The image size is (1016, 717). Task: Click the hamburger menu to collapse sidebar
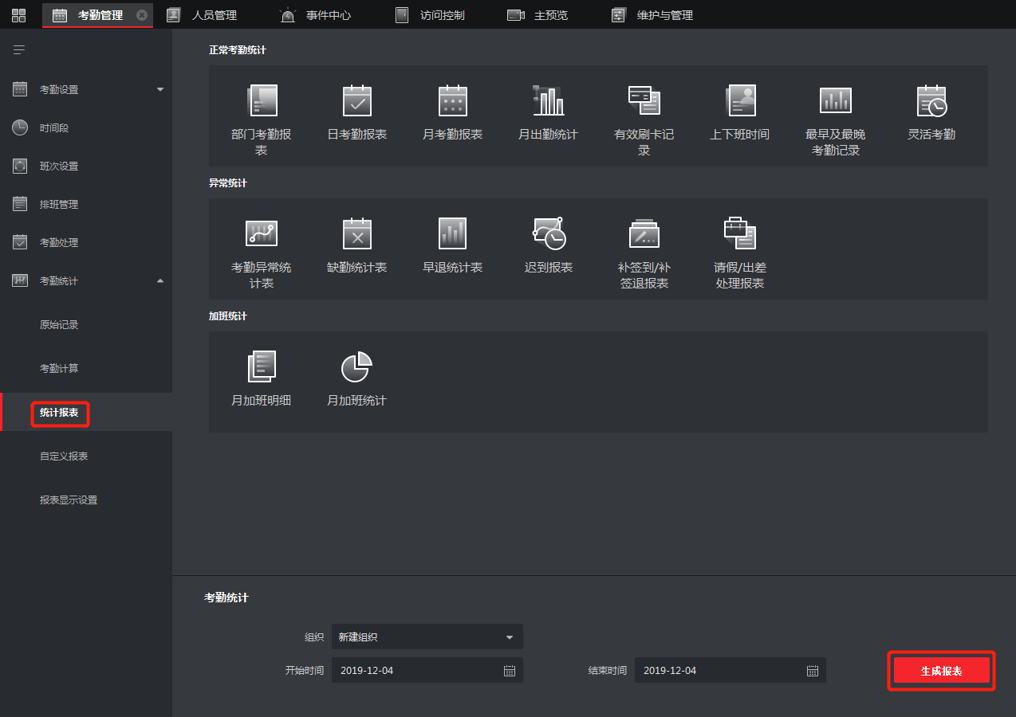pos(19,50)
